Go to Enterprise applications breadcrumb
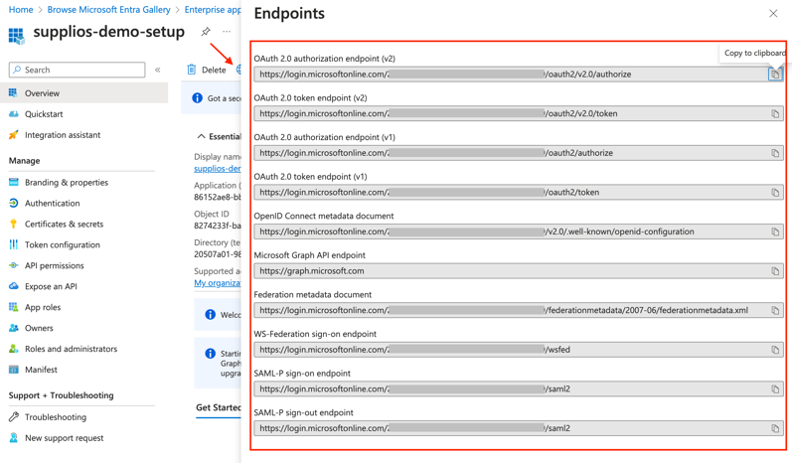This screenshot has width=797, height=467. point(212,10)
